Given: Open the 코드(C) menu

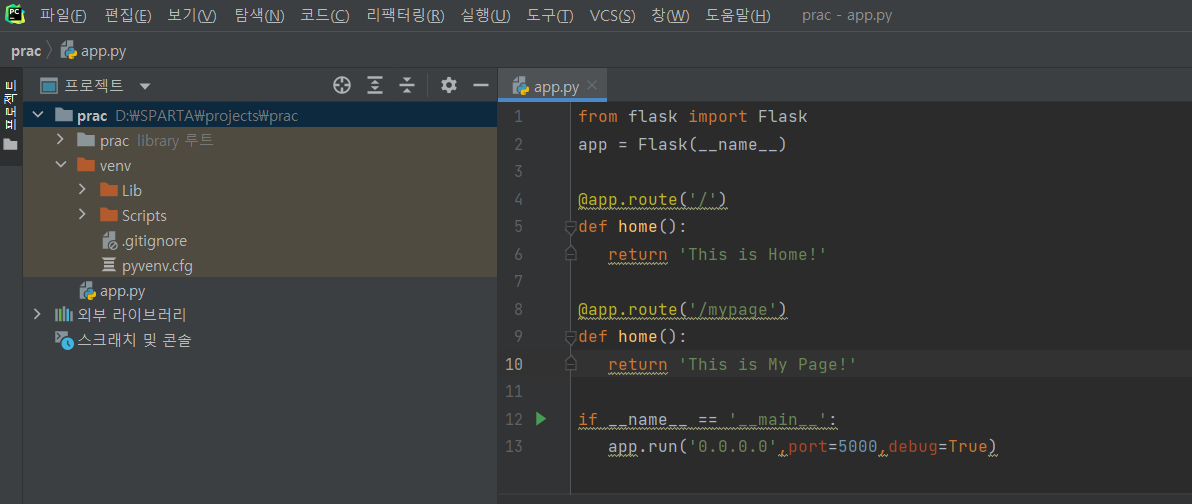Looking at the screenshot, I should pos(325,16).
